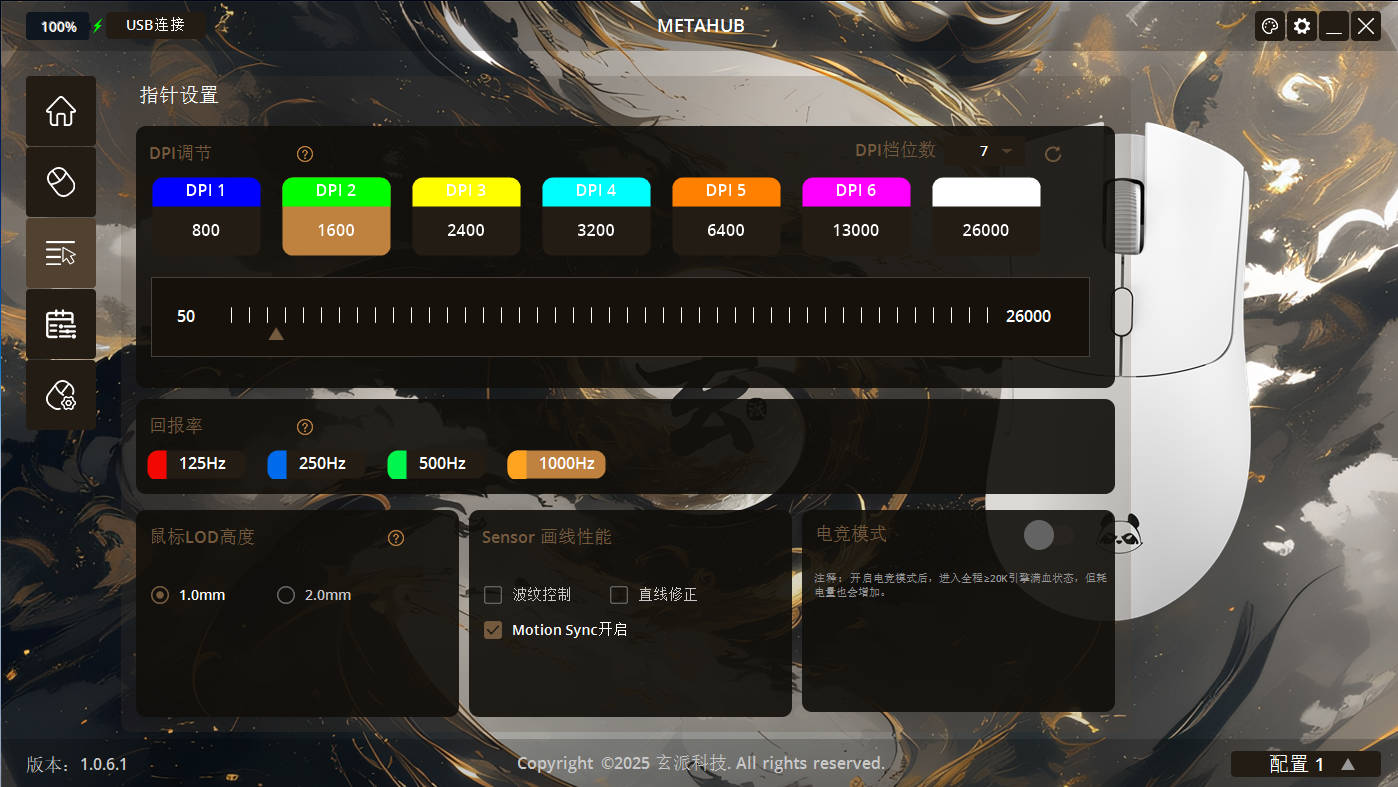Select the pointer settings sidebar icon

click(x=61, y=253)
